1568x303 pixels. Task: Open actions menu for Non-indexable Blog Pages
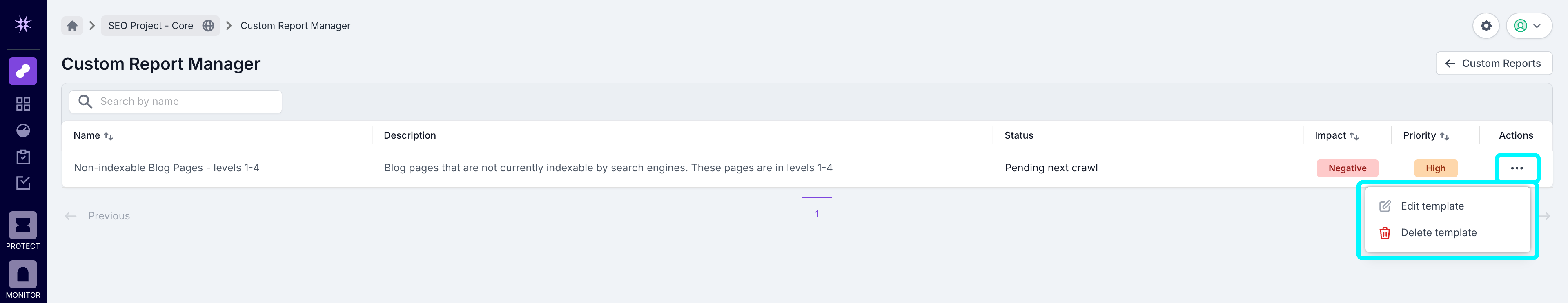1516,168
